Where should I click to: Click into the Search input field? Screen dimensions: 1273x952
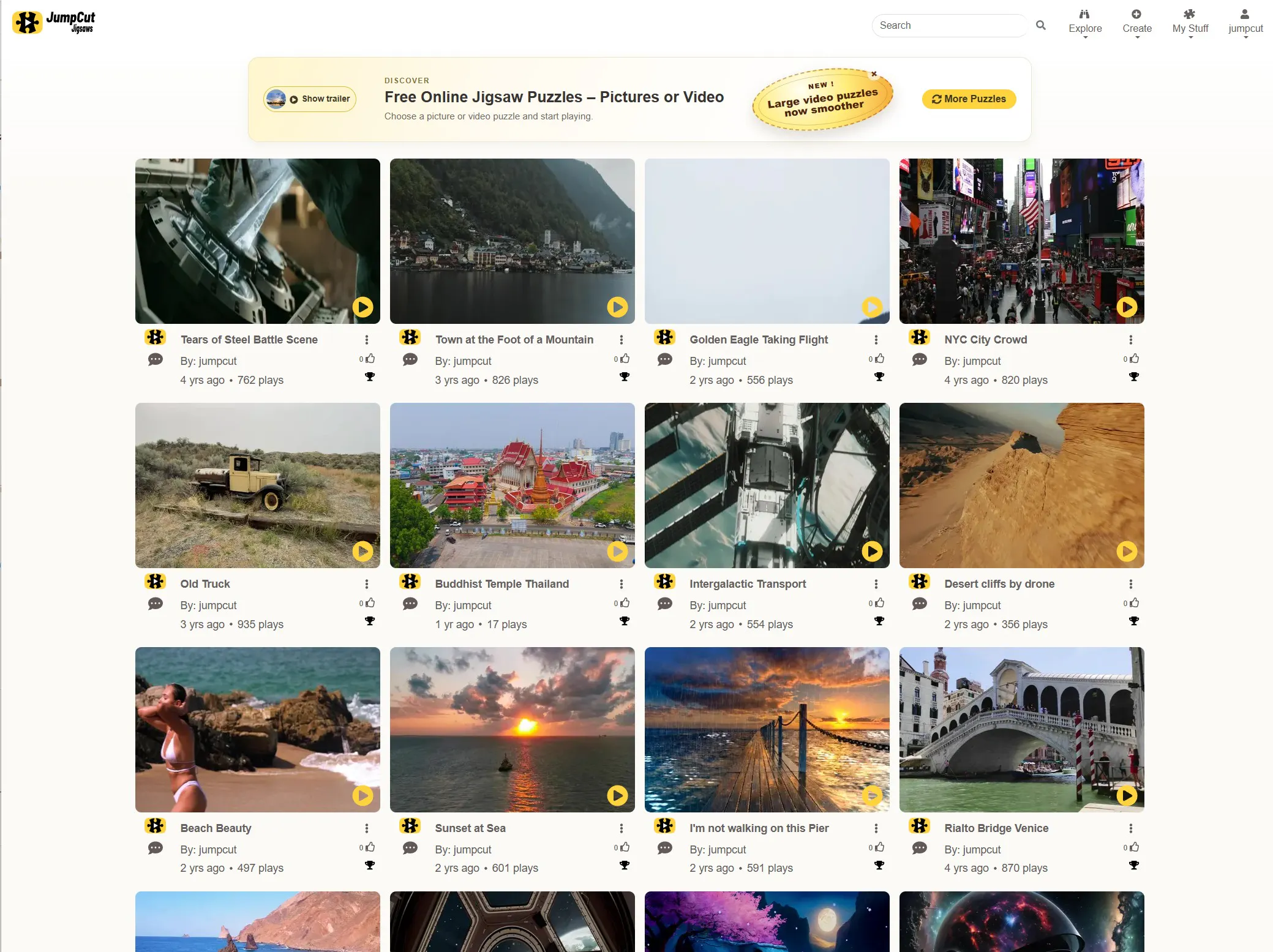tap(949, 25)
